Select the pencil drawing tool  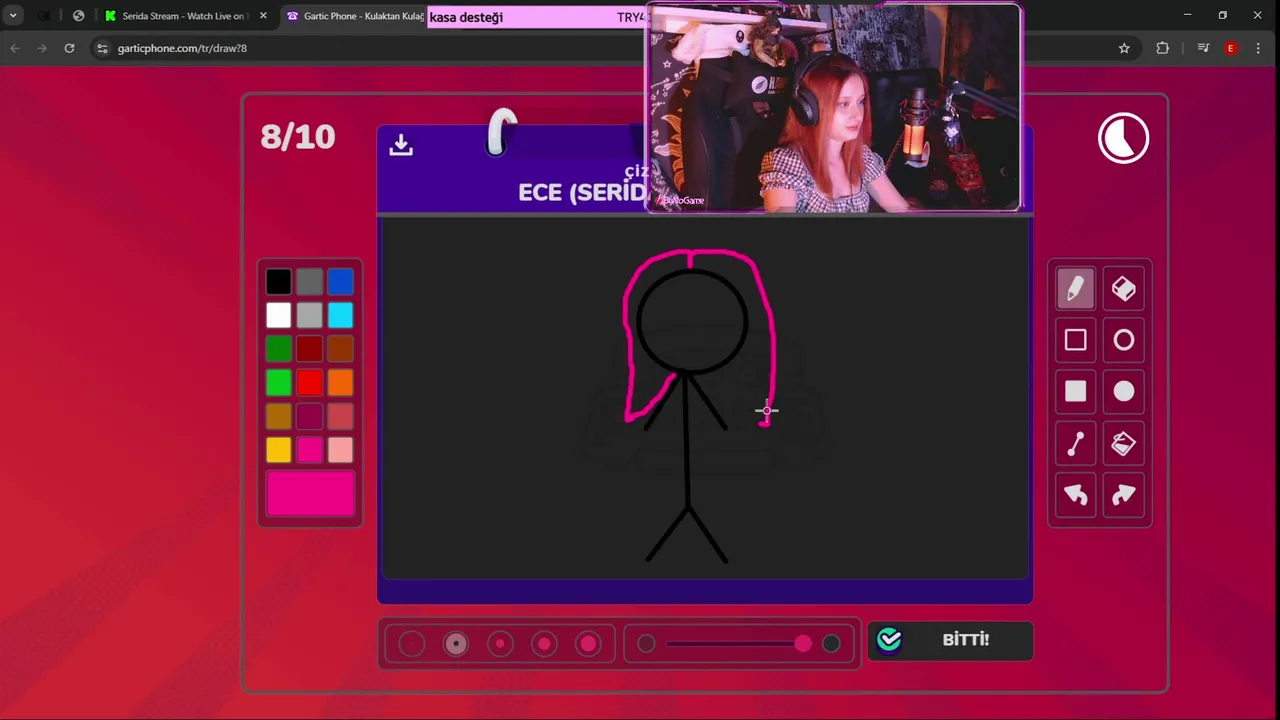coord(1075,289)
